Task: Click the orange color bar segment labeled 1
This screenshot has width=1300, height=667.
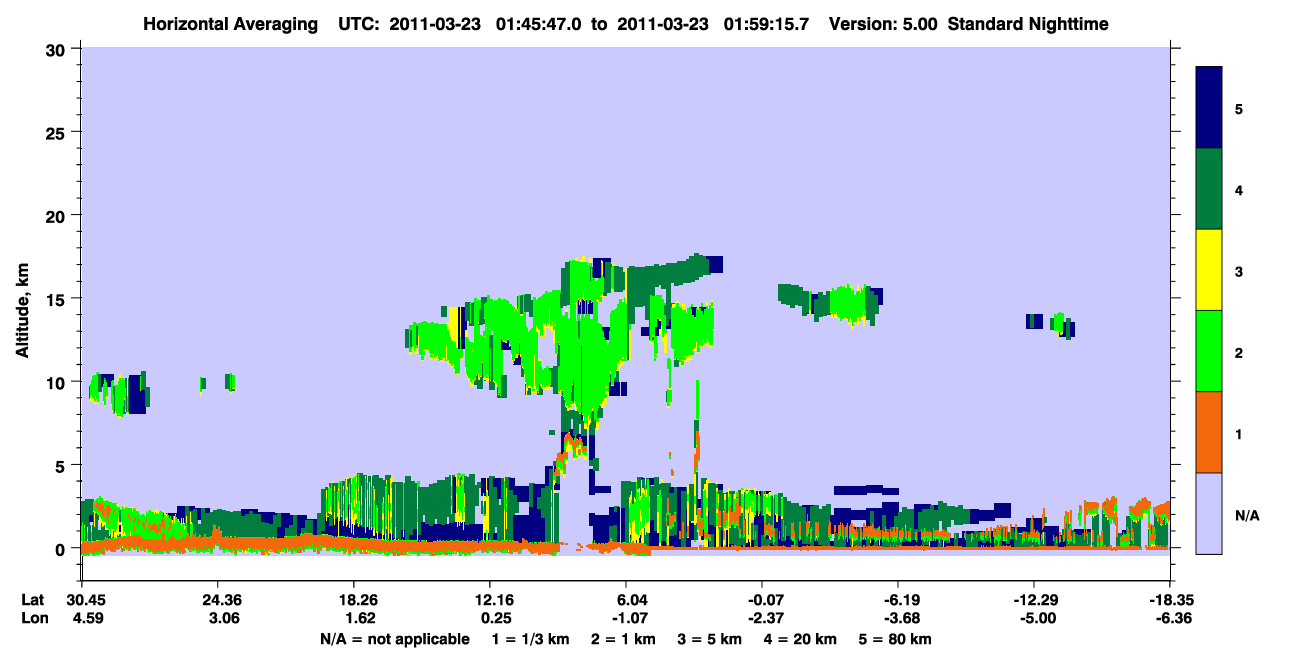Action: (x=1209, y=432)
